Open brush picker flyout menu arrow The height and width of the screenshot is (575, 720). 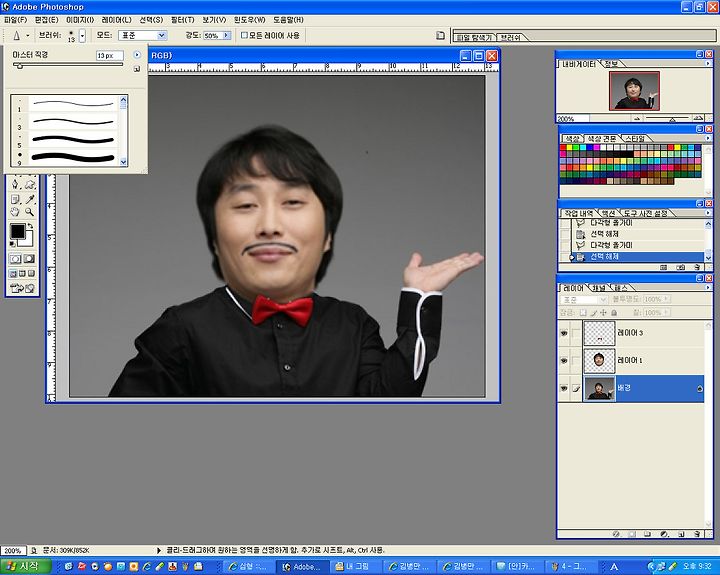[137, 55]
